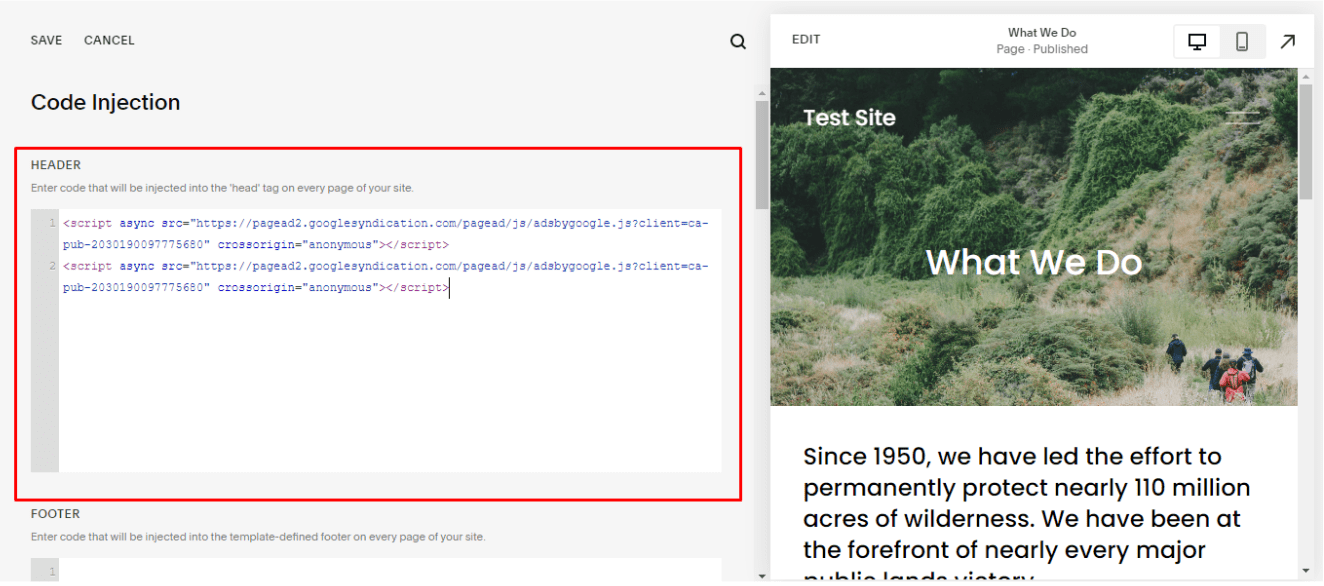Click the 'Page · Published' status text
1324x586 pixels.
point(1042,49)
